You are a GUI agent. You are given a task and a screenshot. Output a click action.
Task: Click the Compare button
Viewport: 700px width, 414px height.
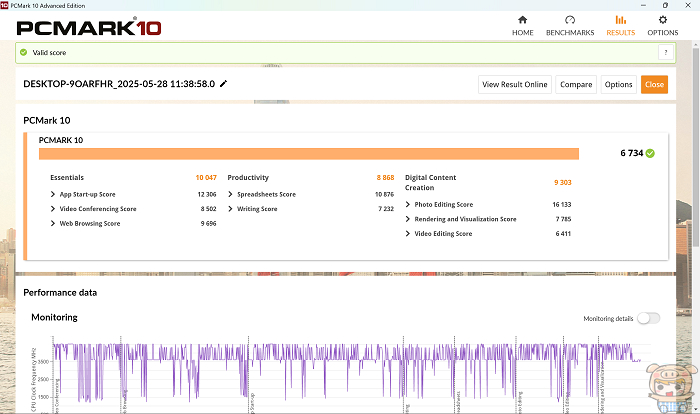point(576,84)
